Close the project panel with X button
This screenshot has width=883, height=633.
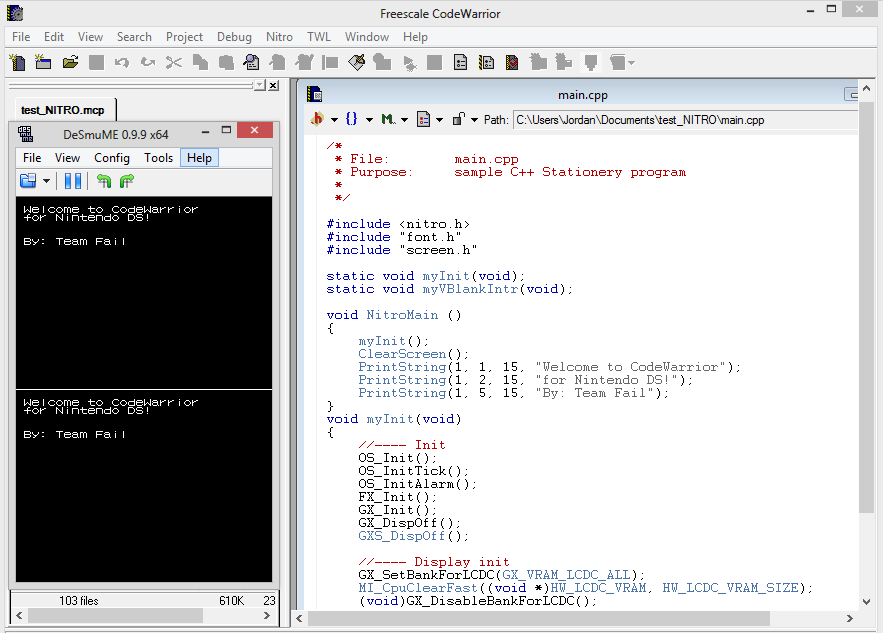tap(273, 85)
